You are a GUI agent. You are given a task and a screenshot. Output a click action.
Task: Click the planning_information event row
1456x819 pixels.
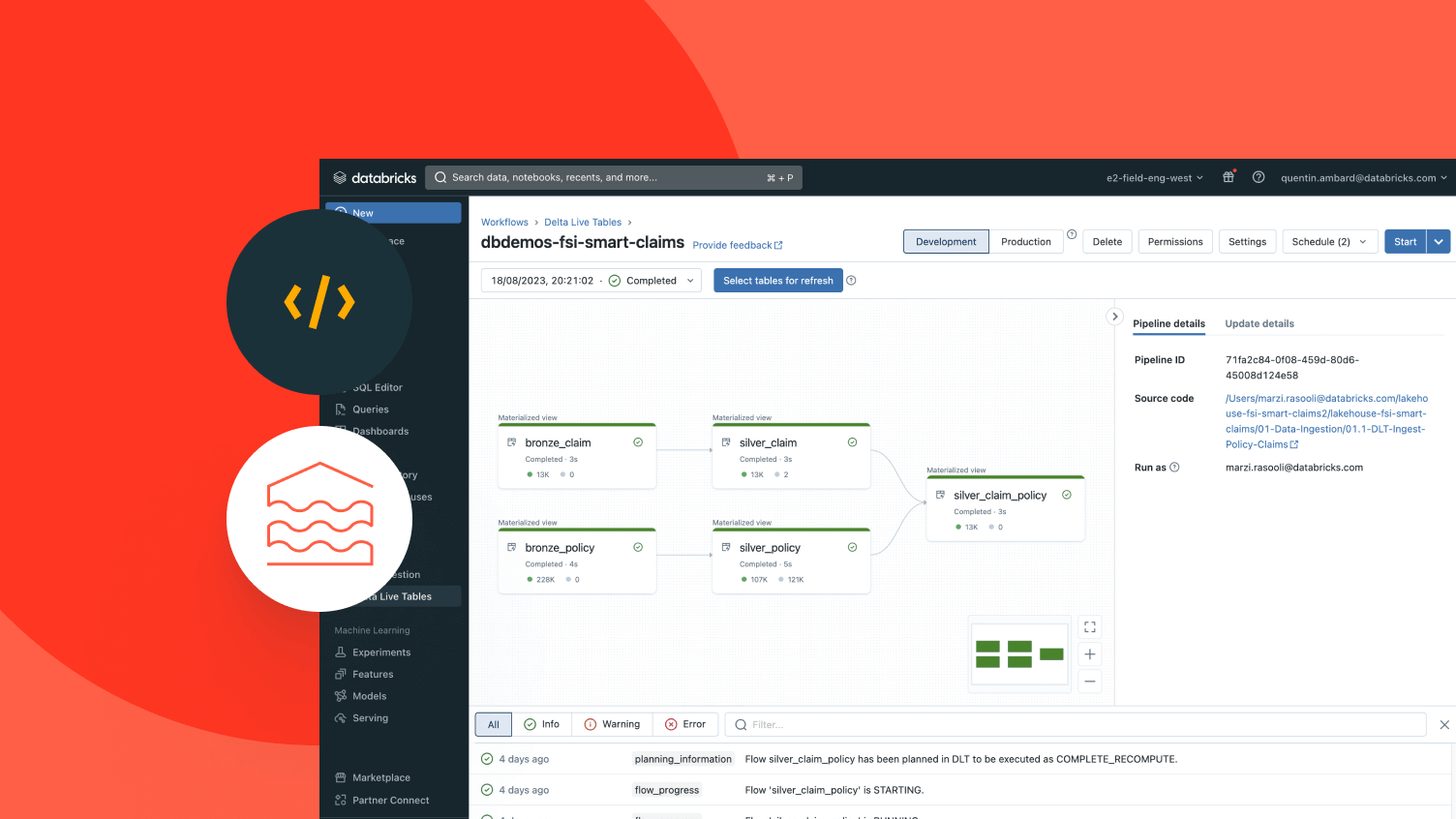962,759
